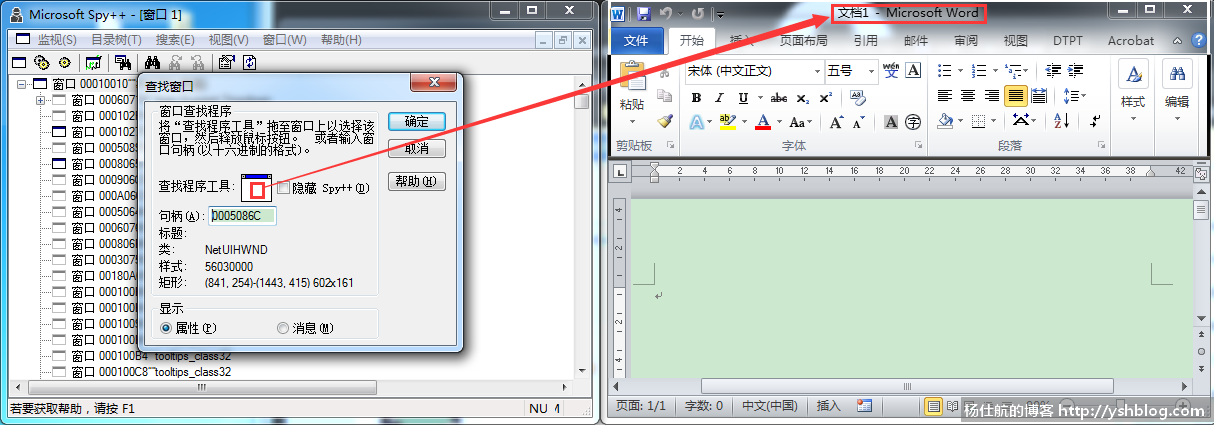Click the 句柄 handle input field
The height and width of the screenshot is (425, 1214).
(241, 215)
